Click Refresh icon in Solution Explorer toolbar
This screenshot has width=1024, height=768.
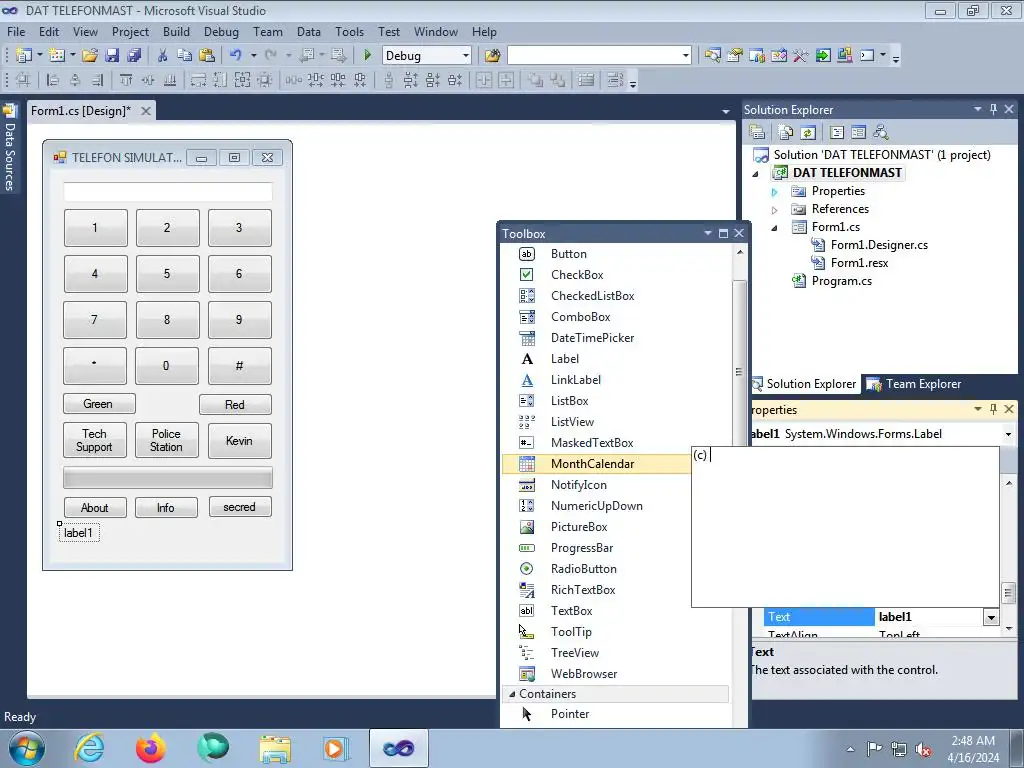click(808, 132)
